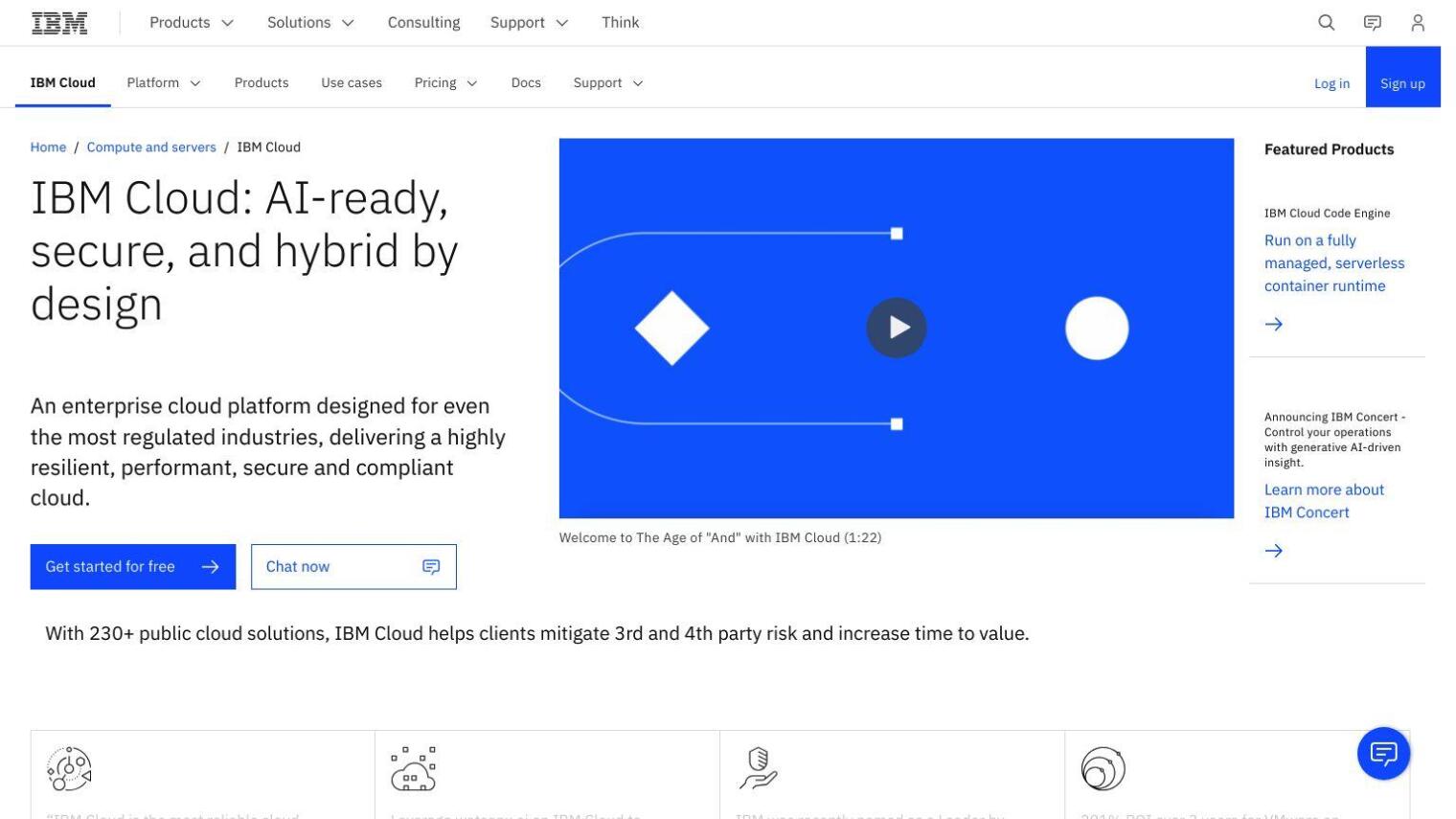
Task: Click Get started for free button
Action: pos(133,567)
